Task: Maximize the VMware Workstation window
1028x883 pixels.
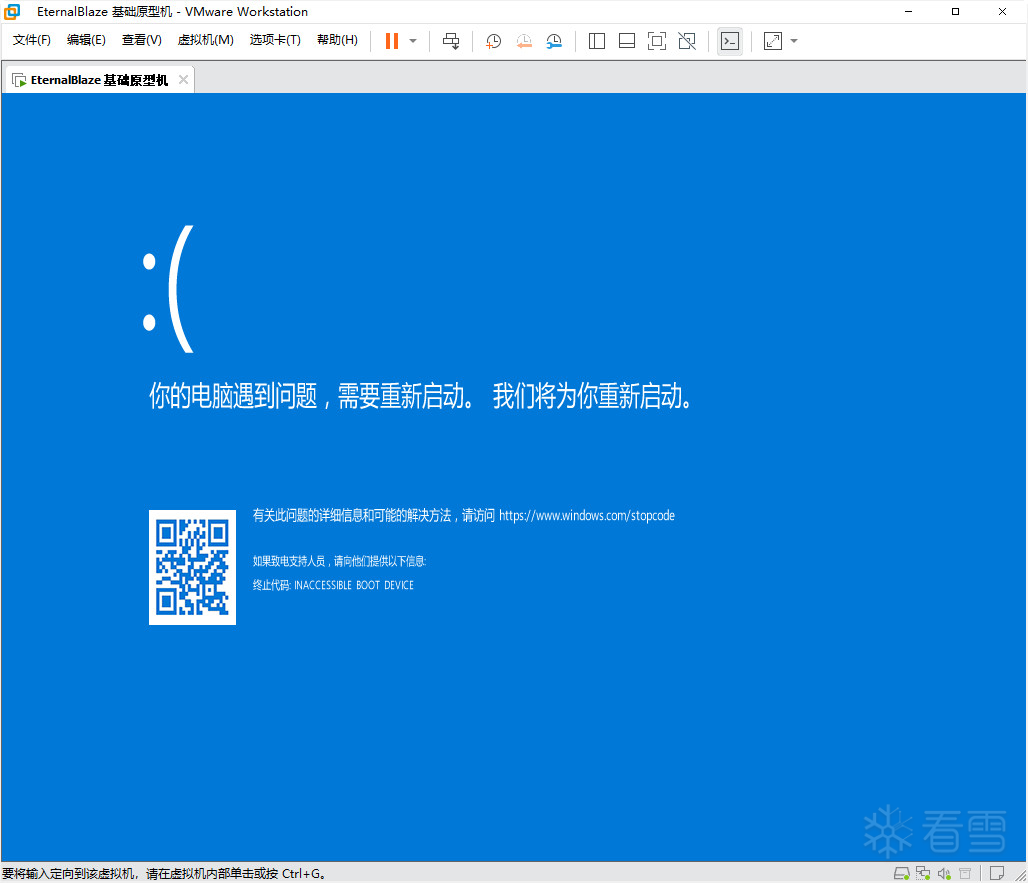Action: coord(955,12)
